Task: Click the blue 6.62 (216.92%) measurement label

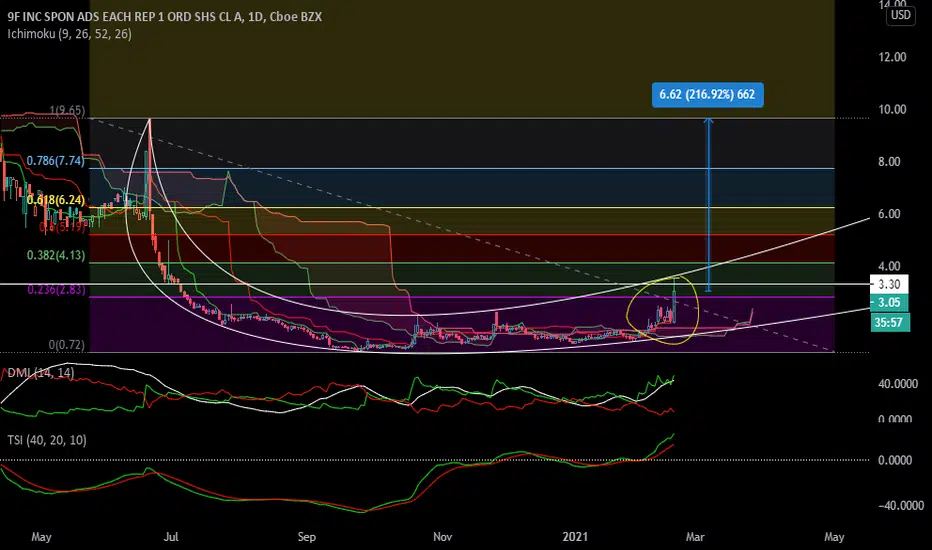Action: tap(708, 96)
